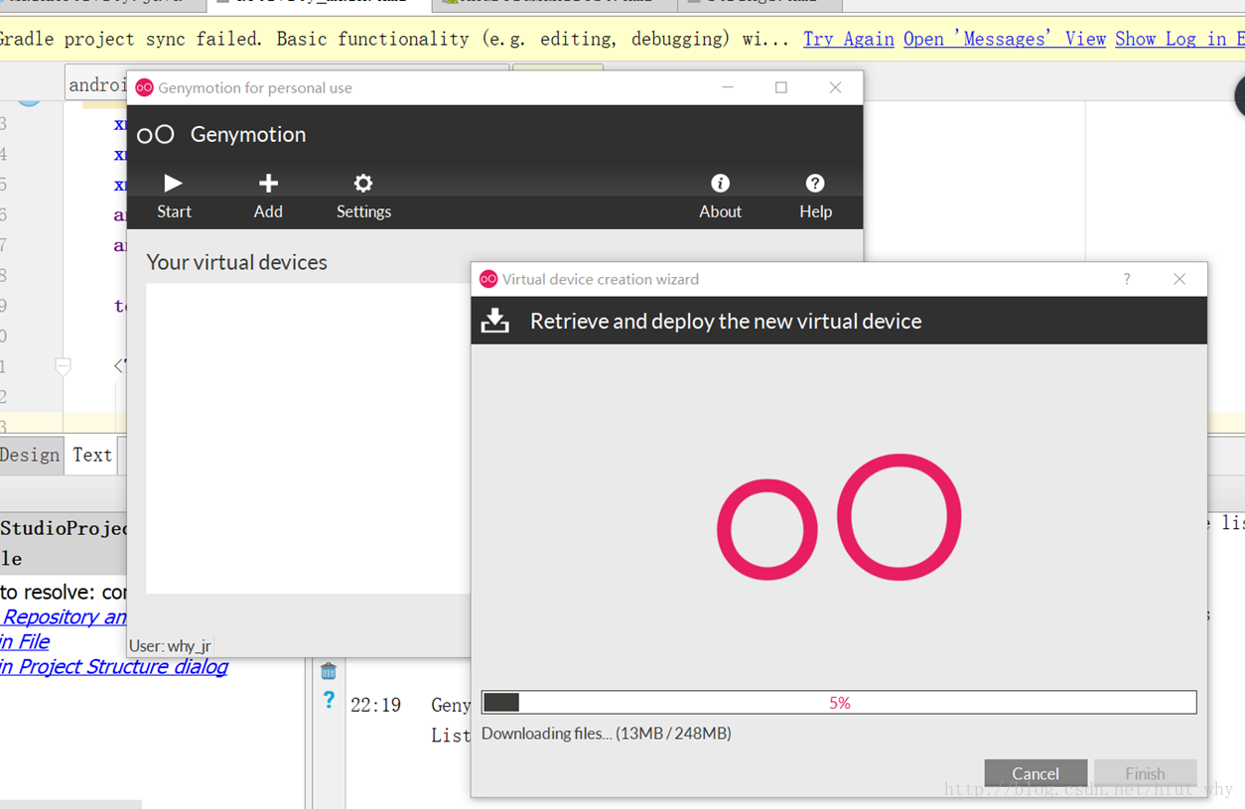Screen dimensions: 1245x809
Task: Open Genymotion Help
Action: [x=815, y=196]
